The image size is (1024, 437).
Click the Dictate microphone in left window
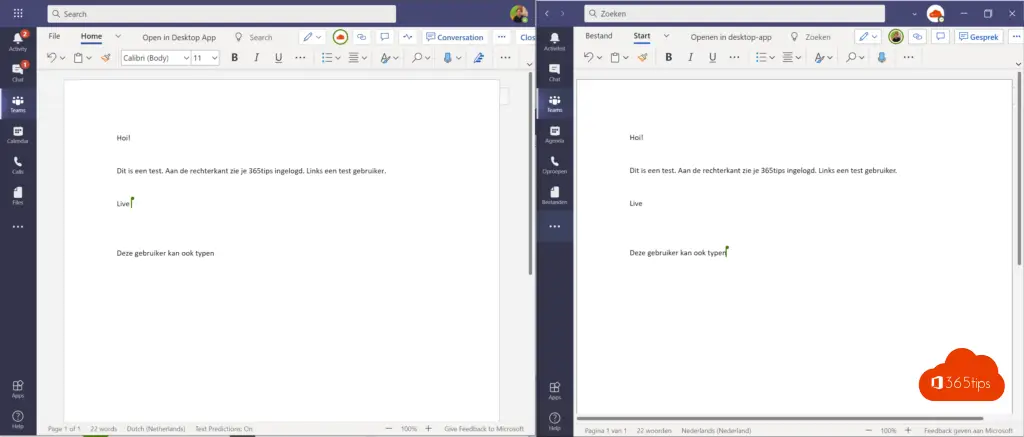[448, 58]
